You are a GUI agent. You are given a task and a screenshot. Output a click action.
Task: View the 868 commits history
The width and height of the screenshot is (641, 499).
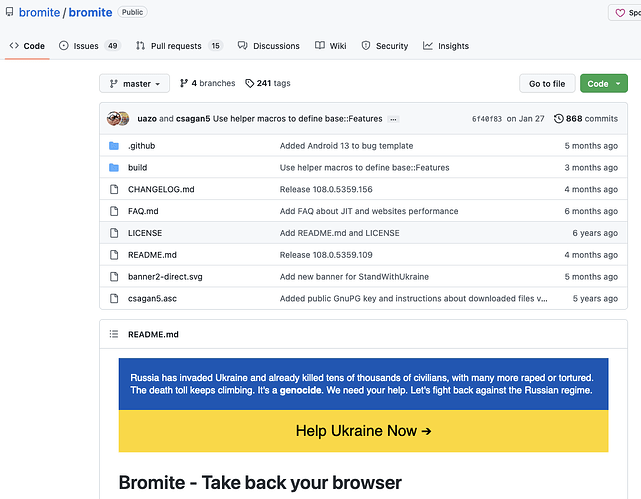pyautogui.click(x=586, y=119)
